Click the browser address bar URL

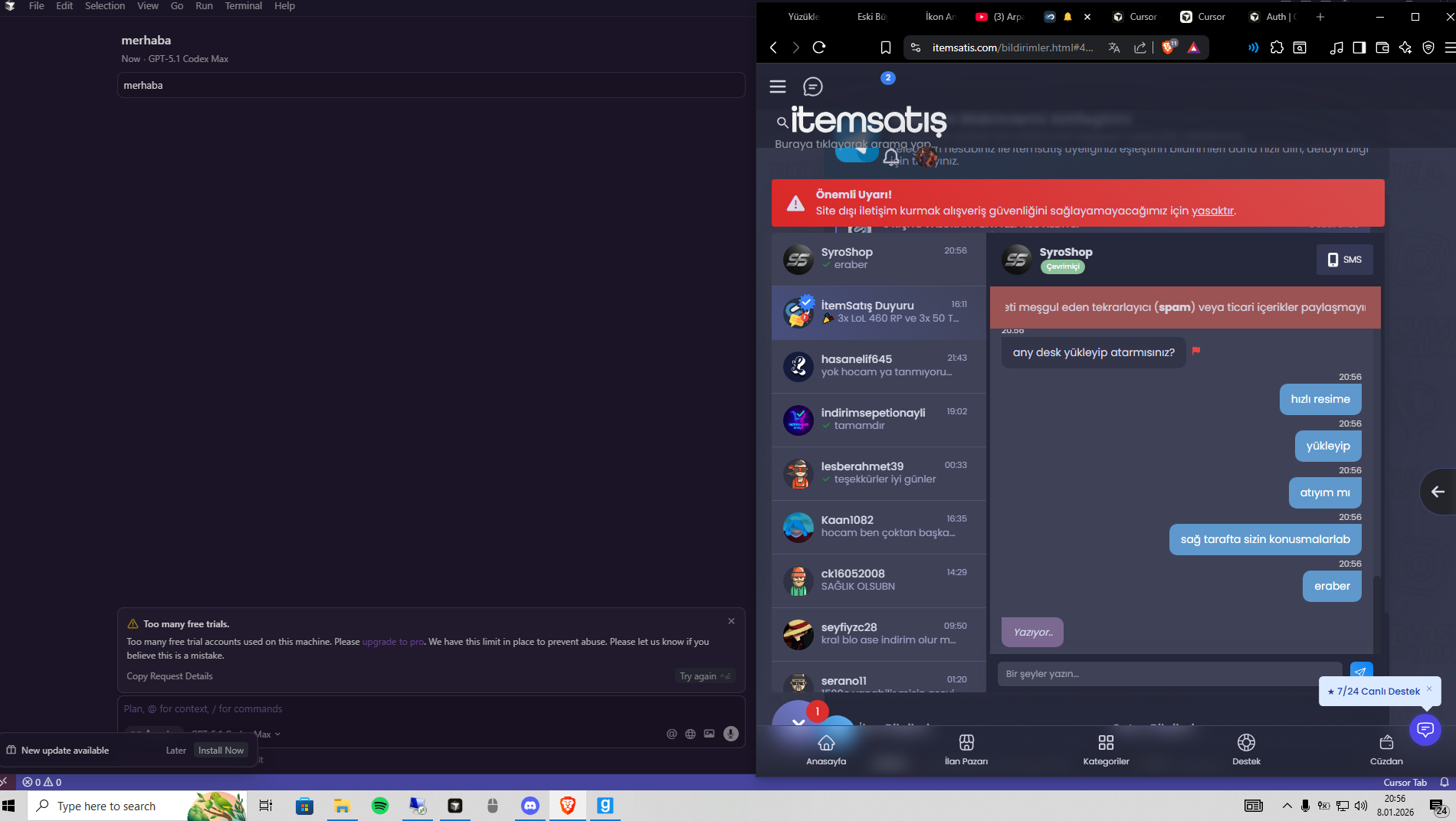[x=1012, y=47]
